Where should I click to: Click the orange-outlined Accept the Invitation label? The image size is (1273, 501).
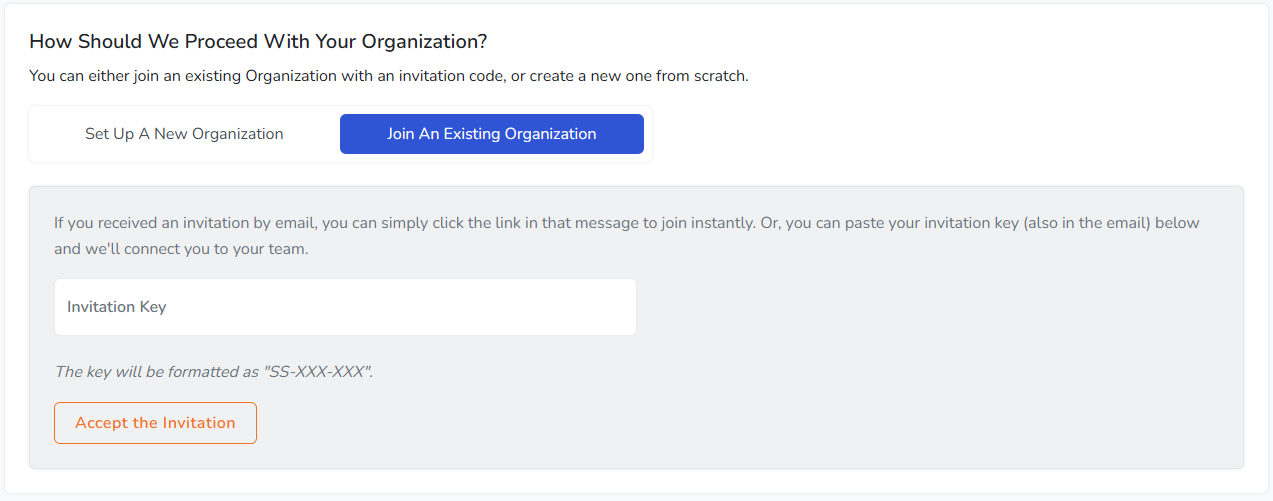[x=155, y=423]
